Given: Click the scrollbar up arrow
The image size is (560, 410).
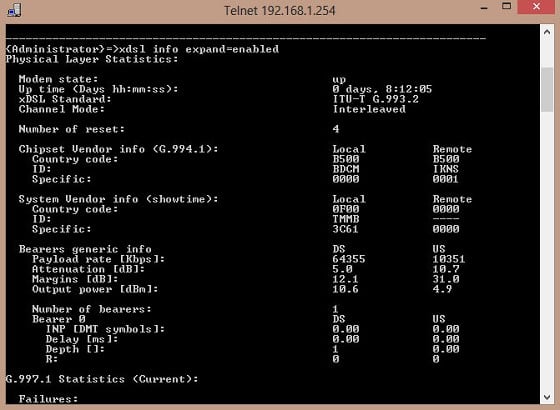Looking at the screenshot, I should tap(547, 32).
